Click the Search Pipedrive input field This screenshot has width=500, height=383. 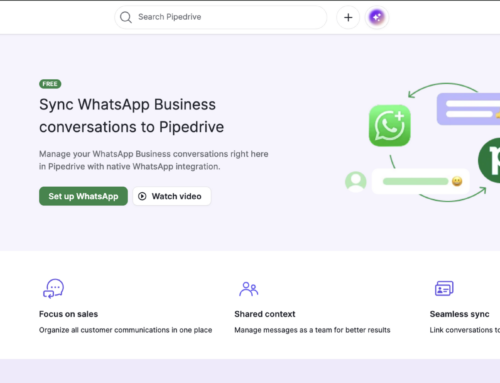click(x=220, y=17)
